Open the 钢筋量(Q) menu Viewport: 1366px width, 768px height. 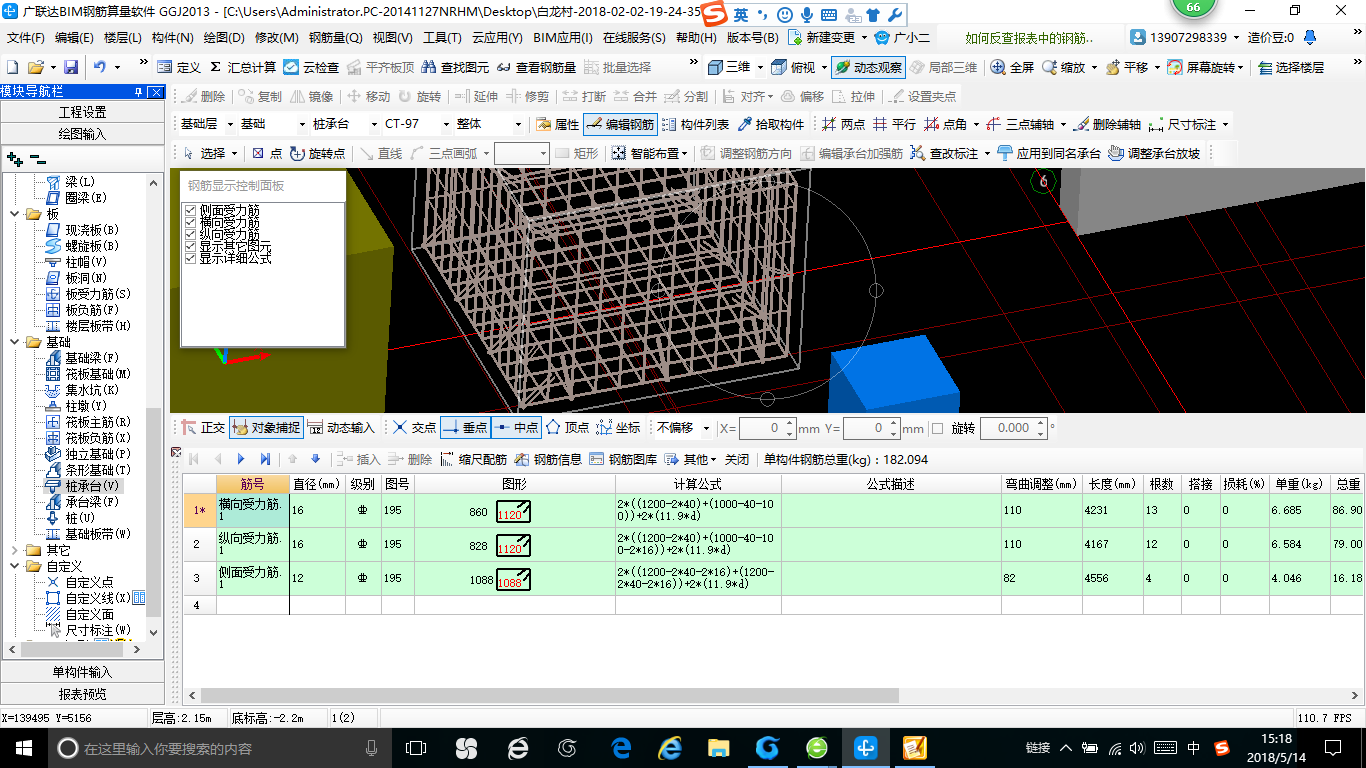pyautogui.click(x=335, y=38)
